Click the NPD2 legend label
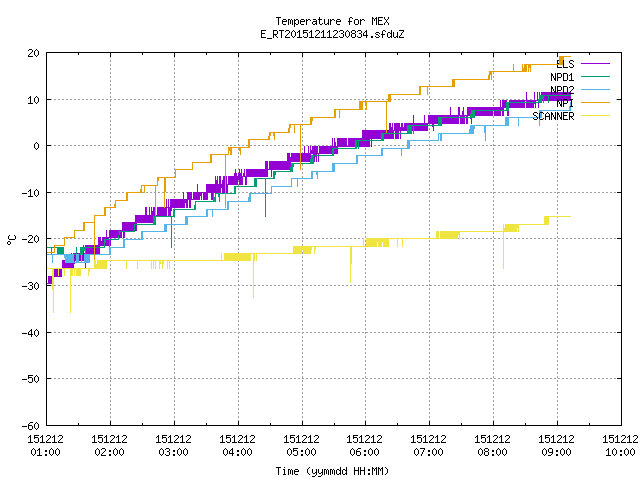Image resolution: width=640 pixels, height=480 pixels. tap(562, 90)
